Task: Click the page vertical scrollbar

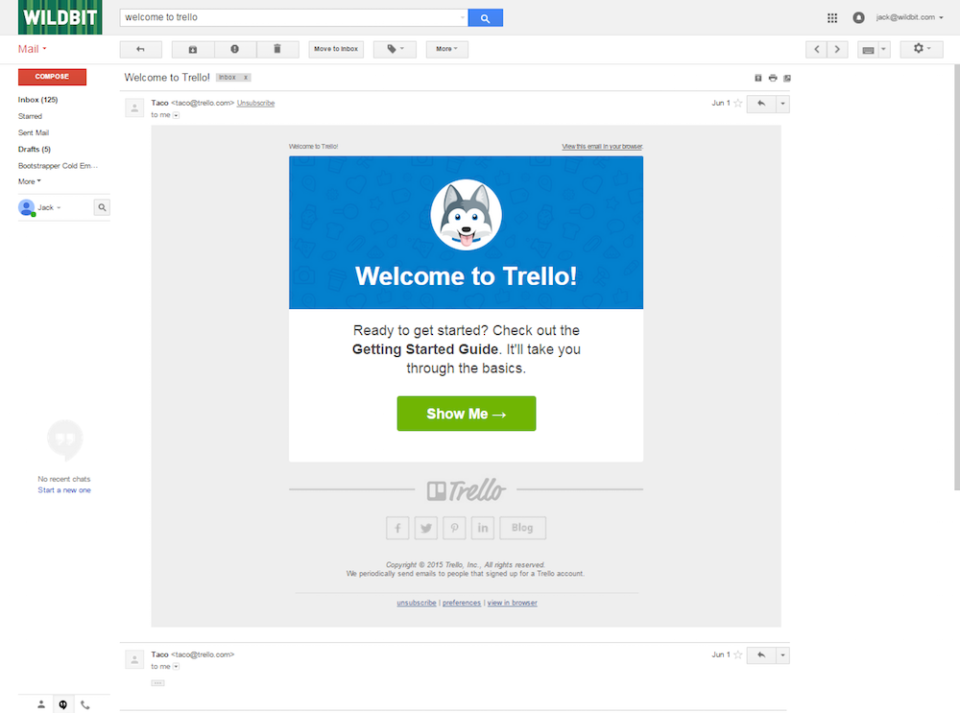Action: (956, 277)
